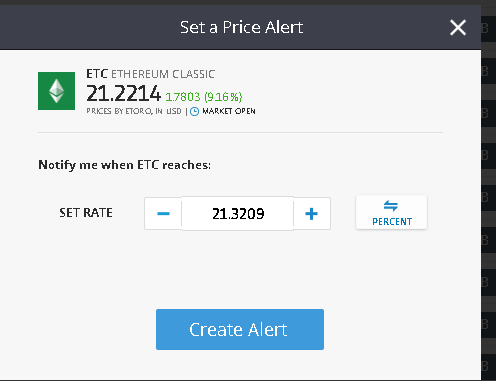Screen dimensions: 496x381
Task: Close the Set a Price Alert dialog
Action: (x=458, y=27)
